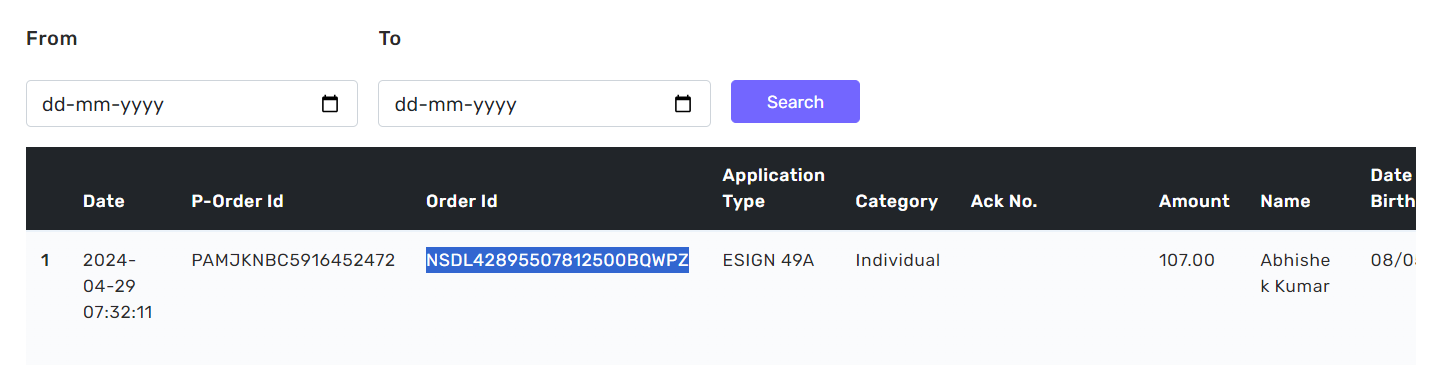Click the 107.00 amount cell

coord(1187,260)
